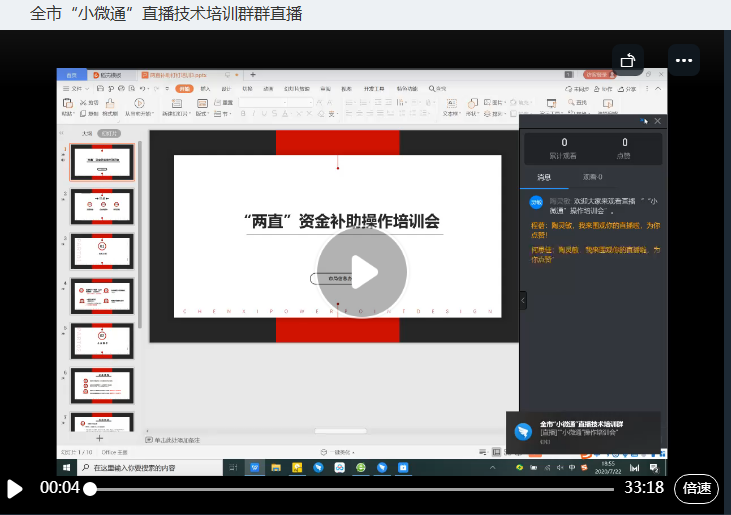This screenshot has width=731, height=515.
Task: Click the Windows Start button
Action: click(67, 467)
